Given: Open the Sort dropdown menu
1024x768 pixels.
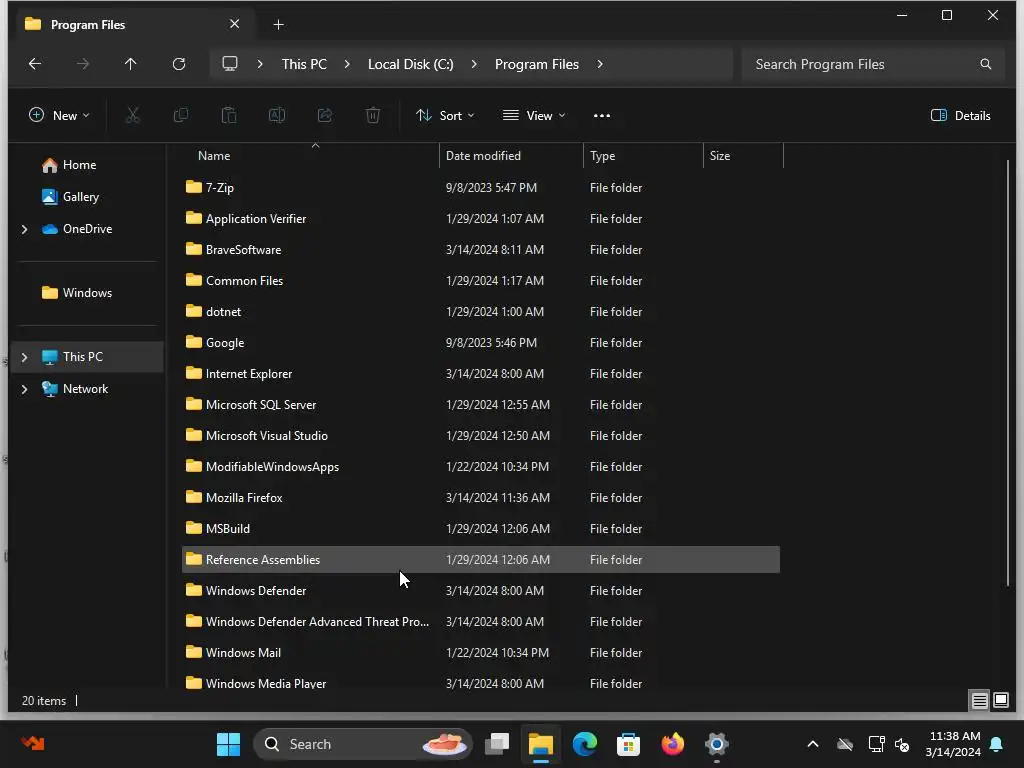Looking at the screenshot, I should [445, 116].
